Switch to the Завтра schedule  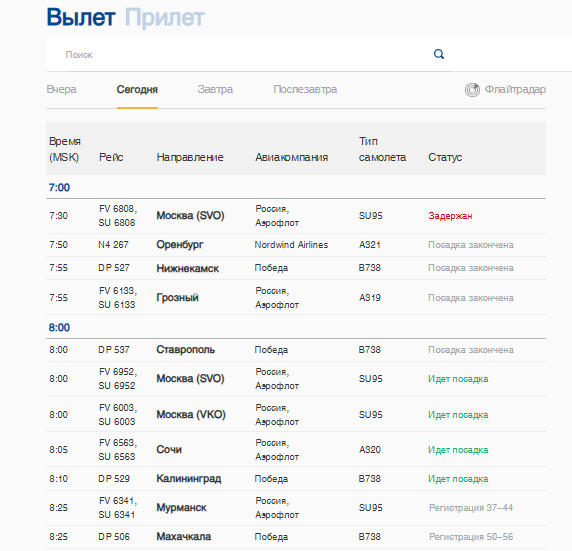point(215,89)
